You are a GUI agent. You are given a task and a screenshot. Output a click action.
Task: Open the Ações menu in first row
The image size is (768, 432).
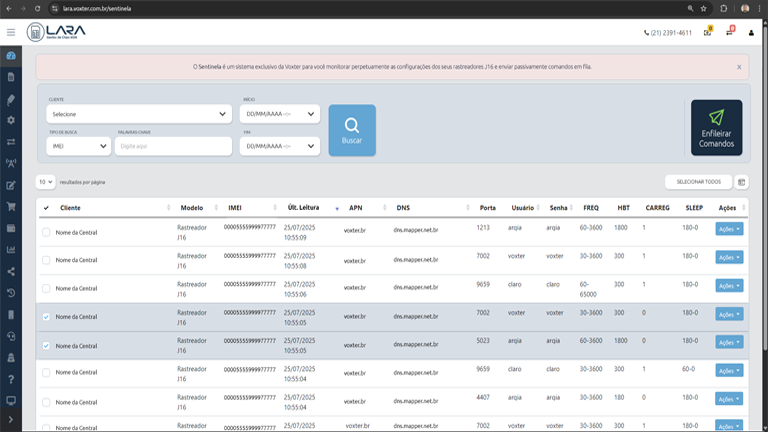(x=729, y=229)
